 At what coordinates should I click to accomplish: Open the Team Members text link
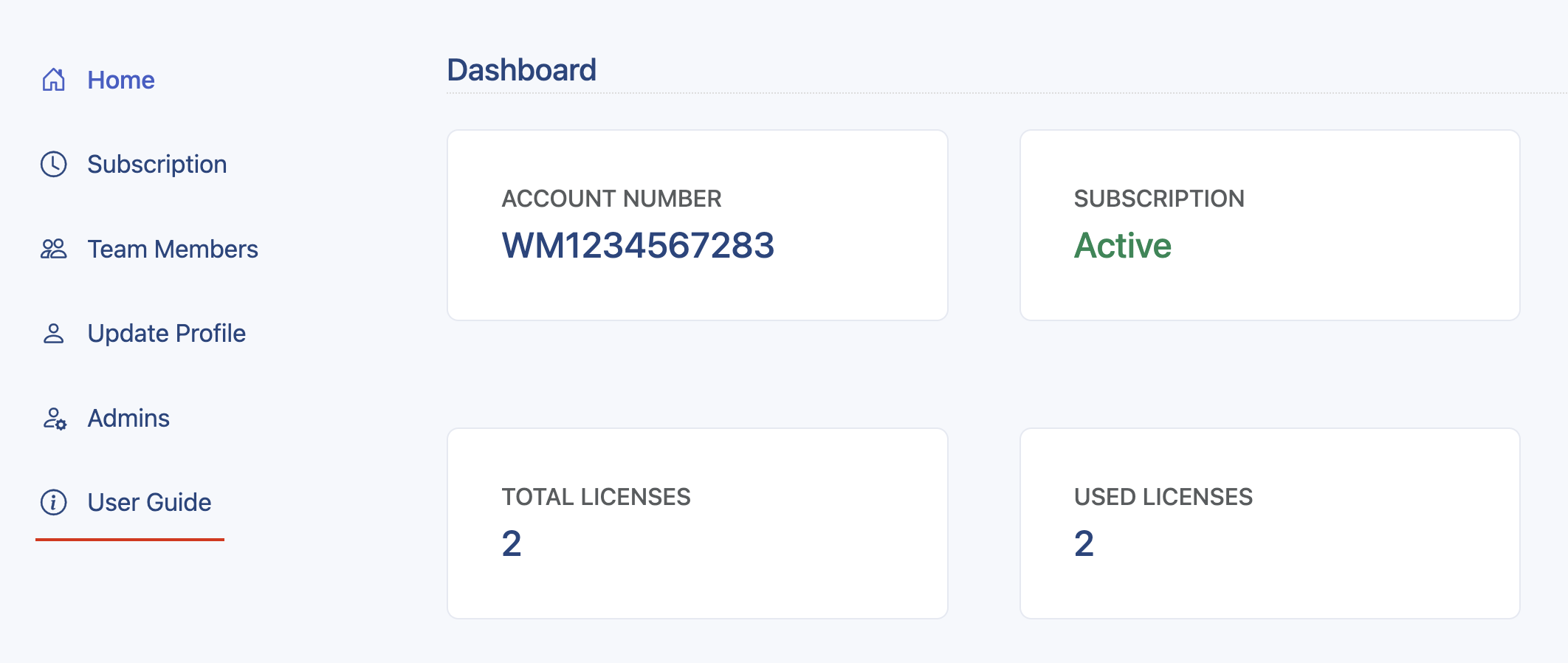pos(173,249)
